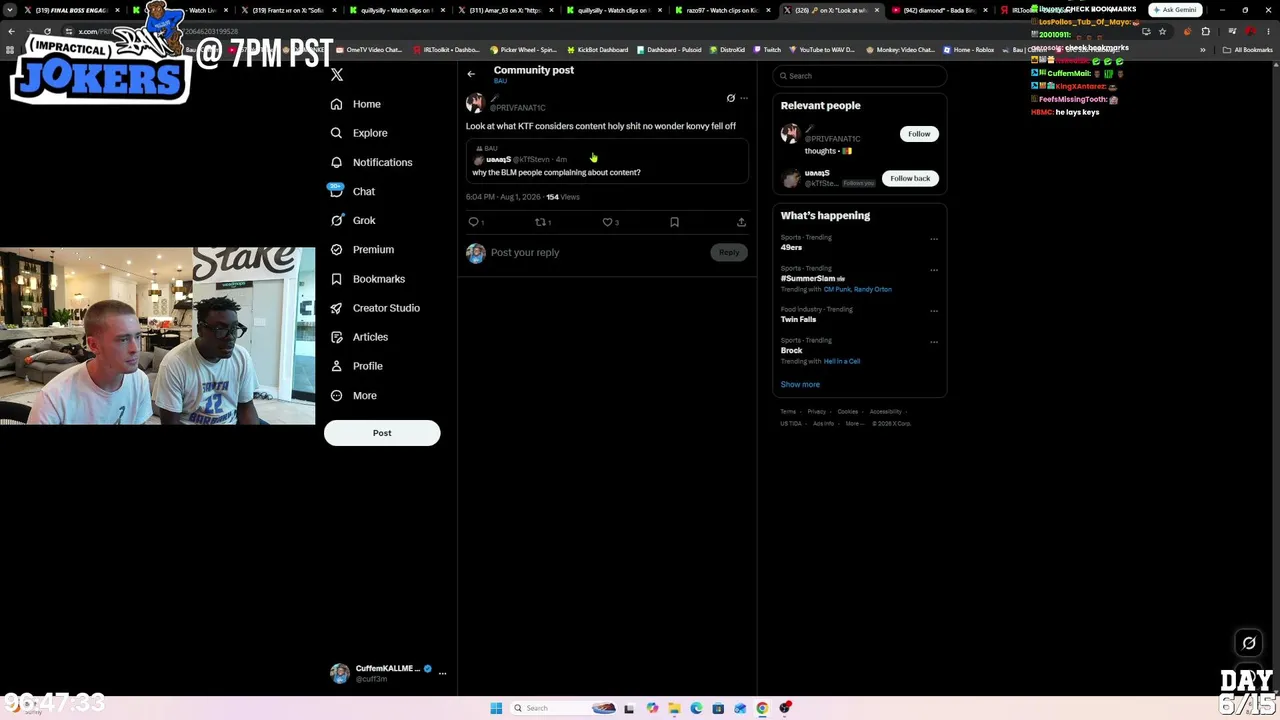Open Profile in the sidebar

pos(357,366)
